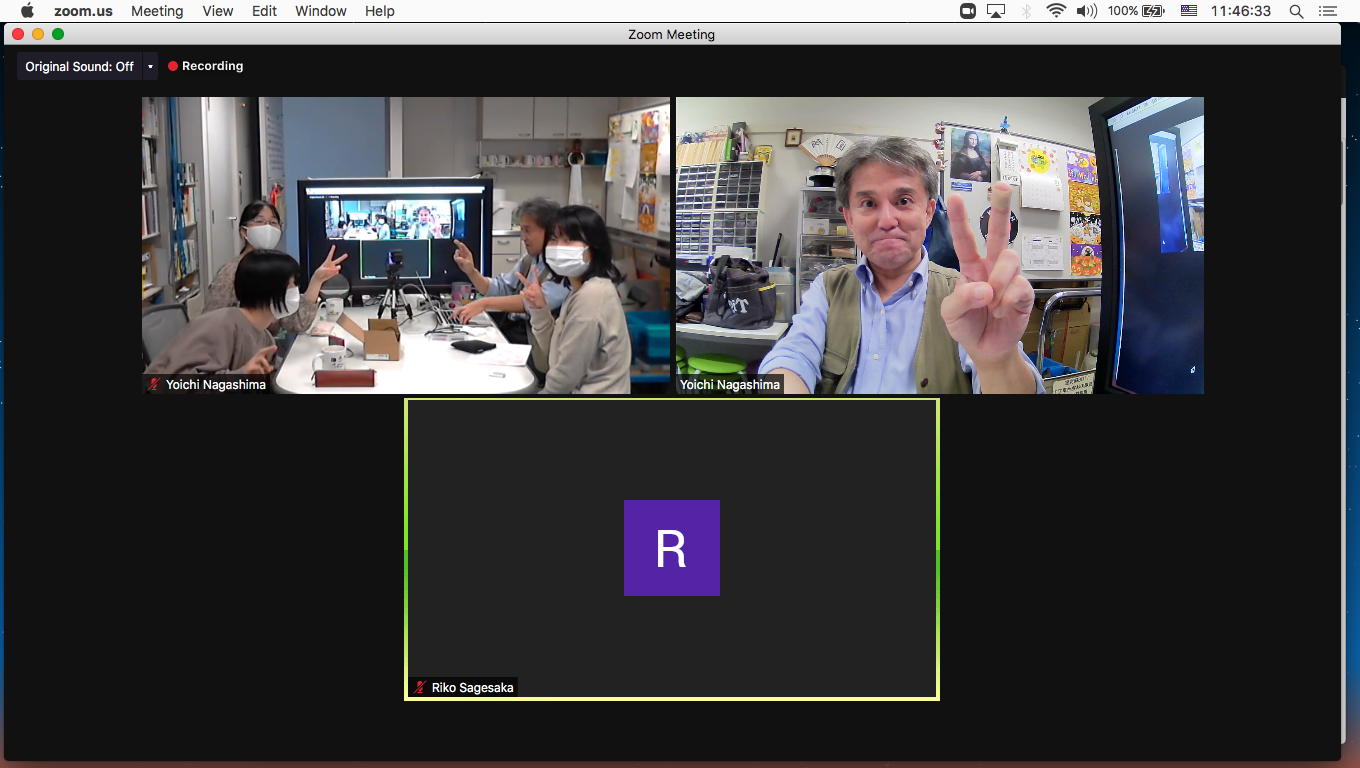Screen dimensions: 1360x768
Task: Click the purple R avatar
Action: [x=672, y=548]
